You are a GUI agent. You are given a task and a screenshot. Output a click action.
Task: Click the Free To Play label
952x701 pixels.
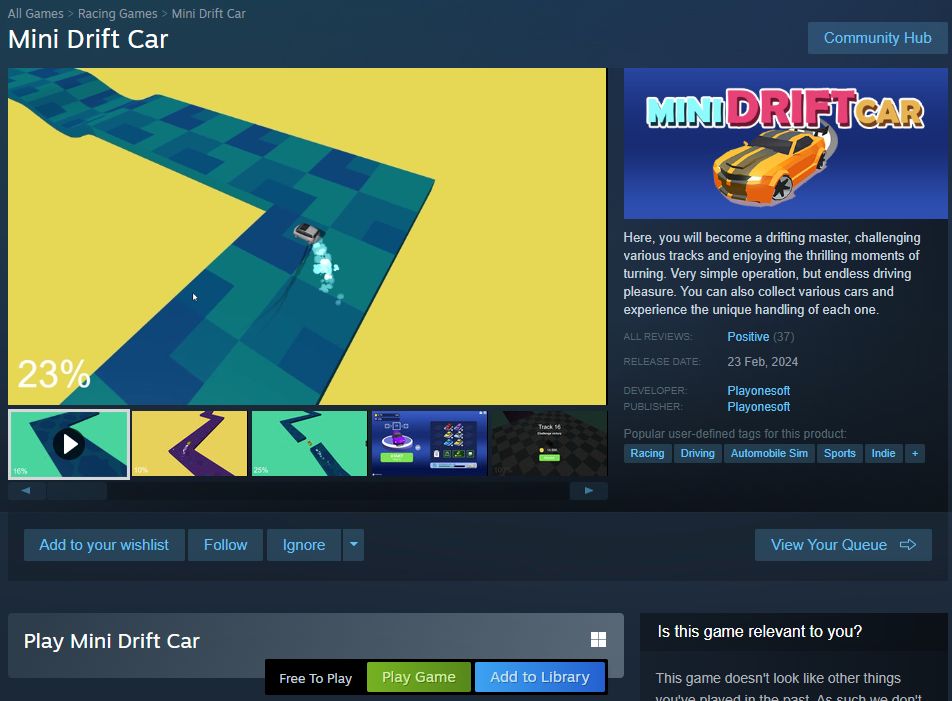[315, 679]
